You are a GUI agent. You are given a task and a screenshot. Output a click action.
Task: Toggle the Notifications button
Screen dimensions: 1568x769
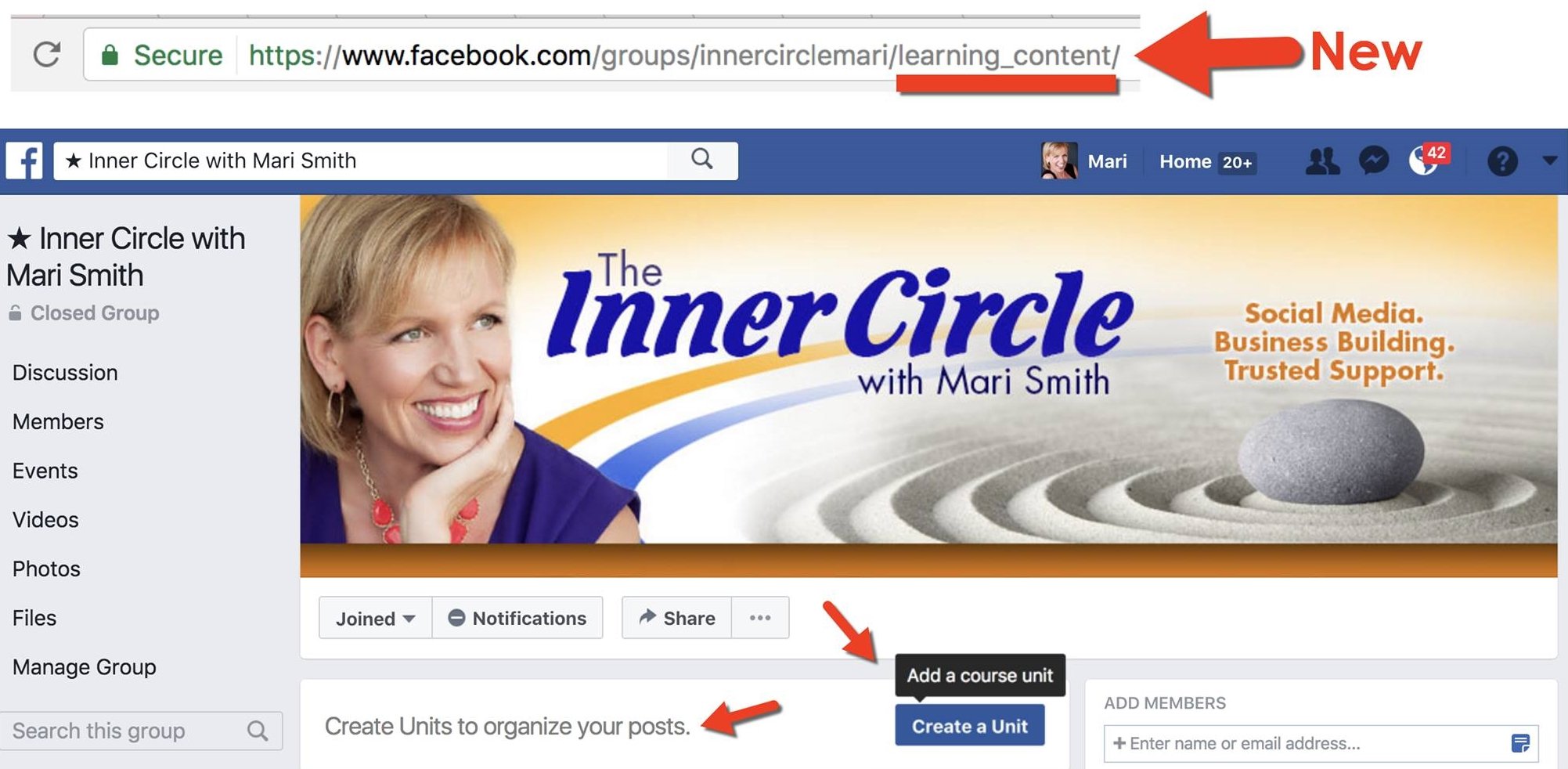tap(517, 618)
